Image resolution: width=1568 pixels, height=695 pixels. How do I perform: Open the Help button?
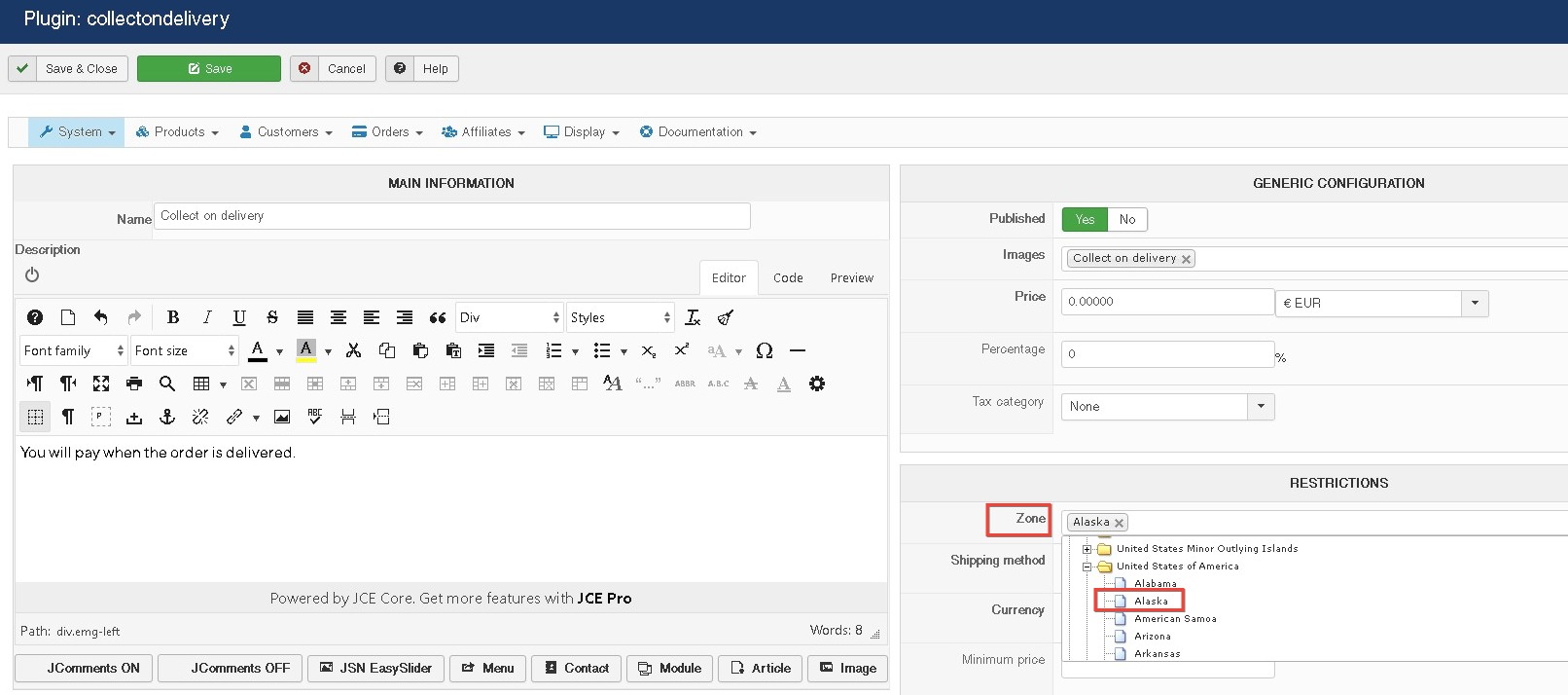pos(421,69)
